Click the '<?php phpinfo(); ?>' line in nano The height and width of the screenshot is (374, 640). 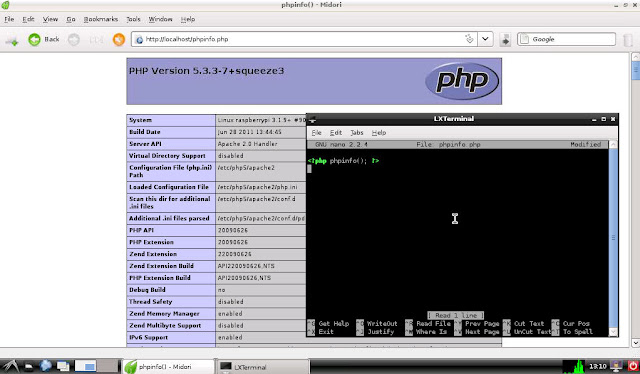pos(343,161)
